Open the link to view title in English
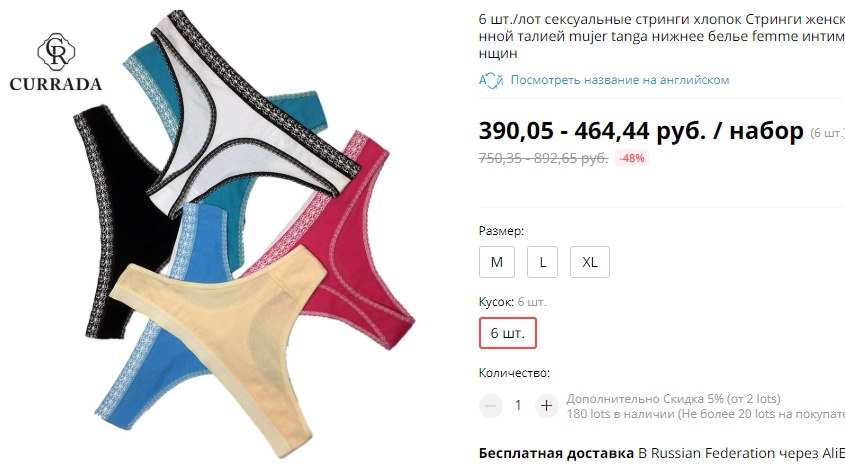The height and width of the screenshot is (465, 845). pyautogui.click(x=620, y=80)
